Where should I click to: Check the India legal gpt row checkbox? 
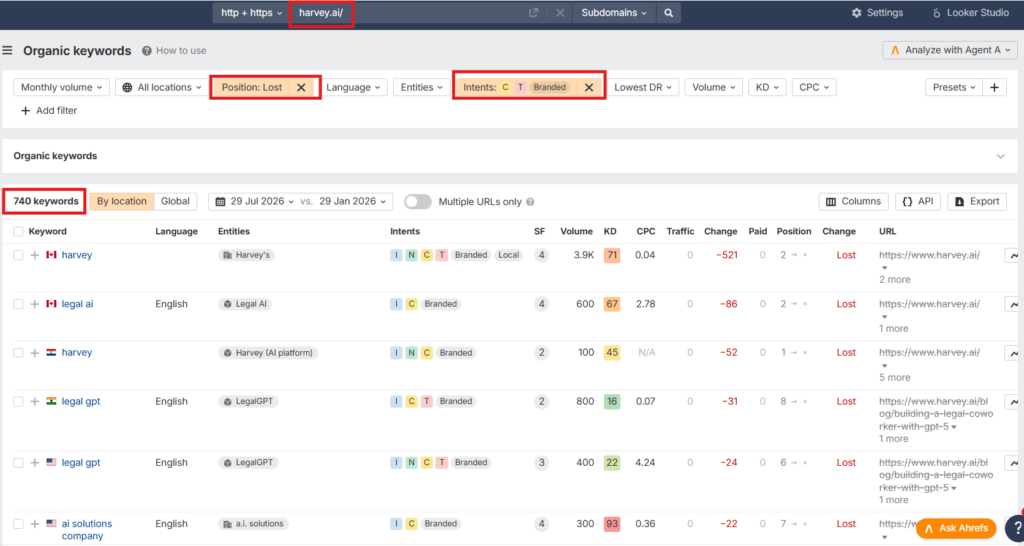[x=18, y=402]
